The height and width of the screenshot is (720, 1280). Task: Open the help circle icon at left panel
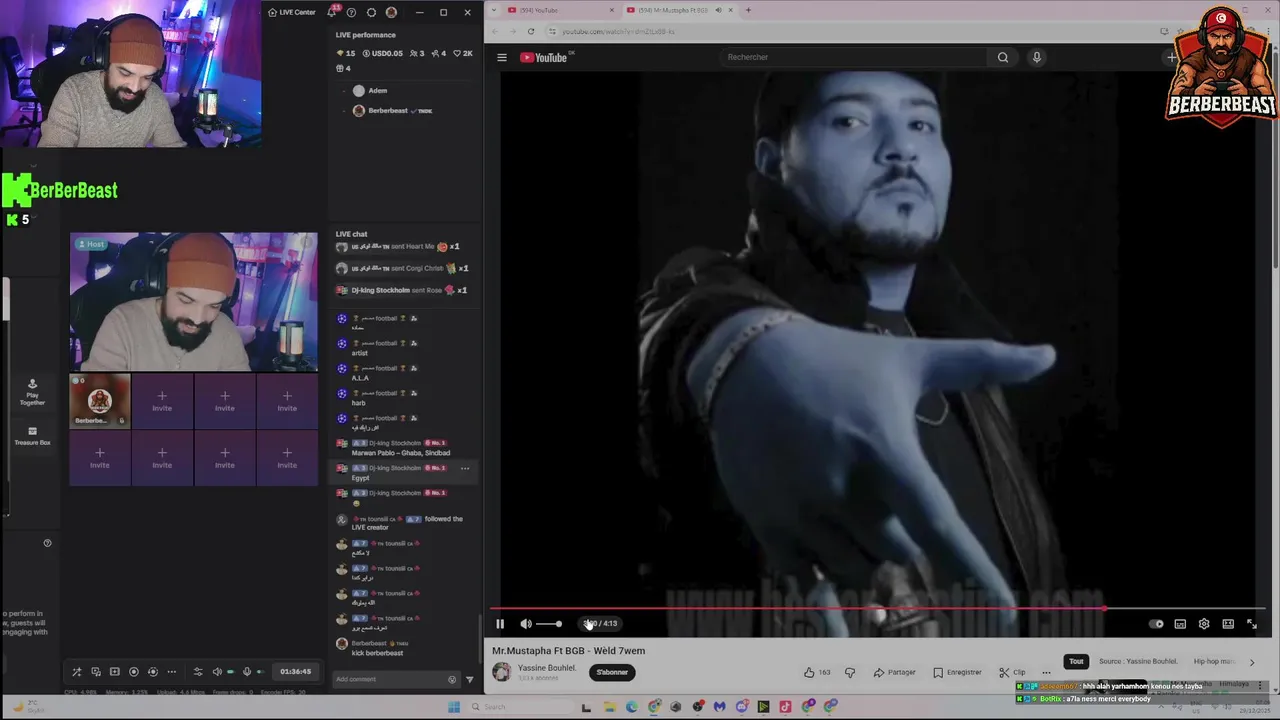pyautogui.click(x=47, y=543)
